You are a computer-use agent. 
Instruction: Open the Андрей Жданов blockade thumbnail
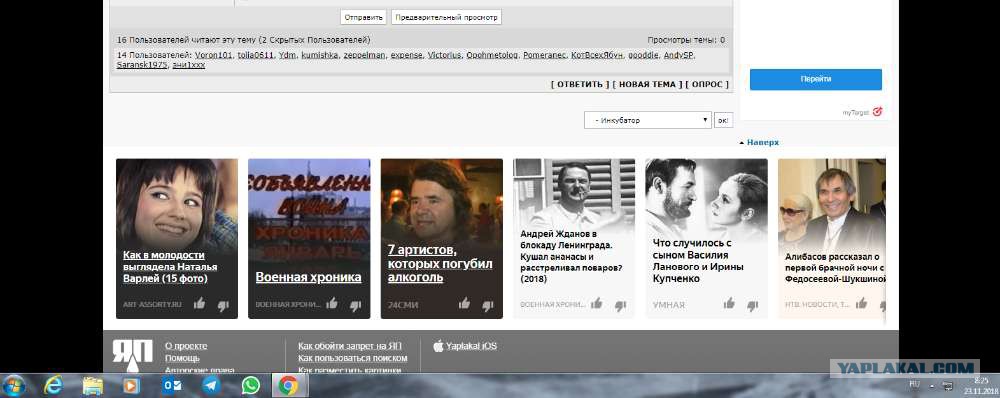(574, 193)
